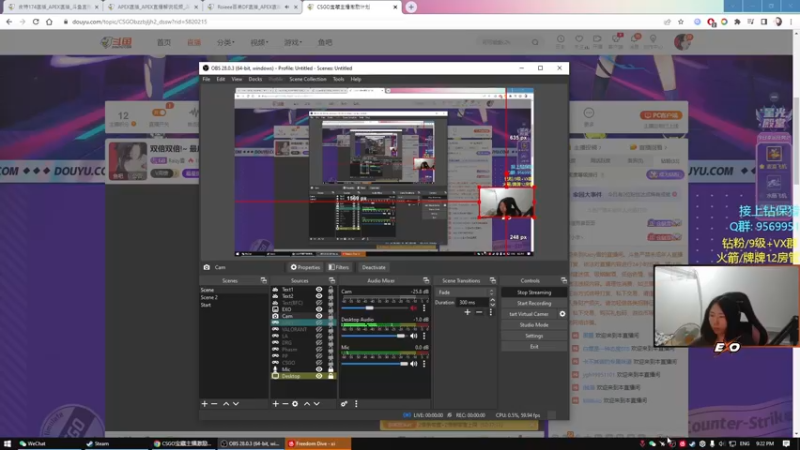Open Mic channel three-dot options menu

(424, 364)
